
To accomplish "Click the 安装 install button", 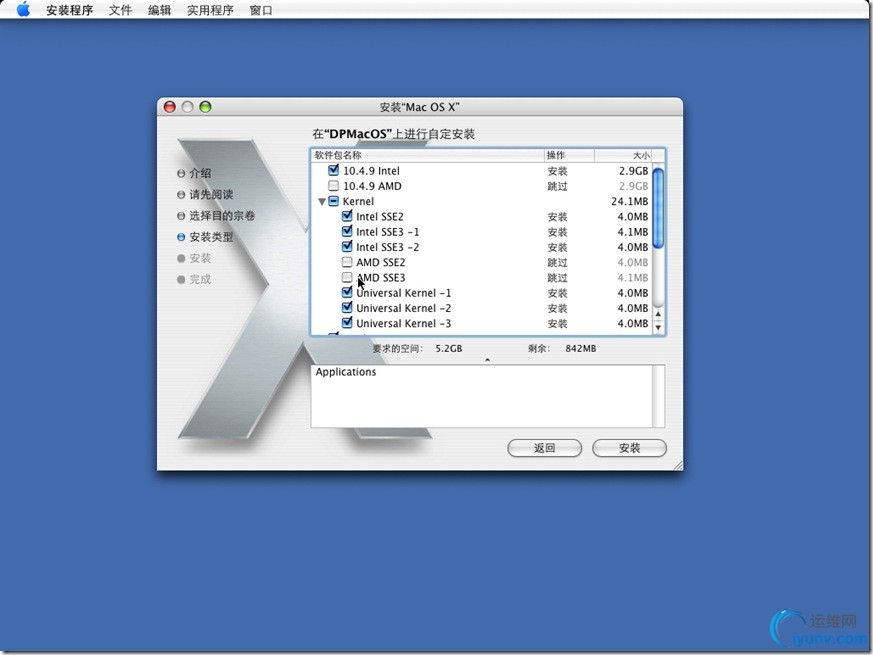I will coord(629,448).
